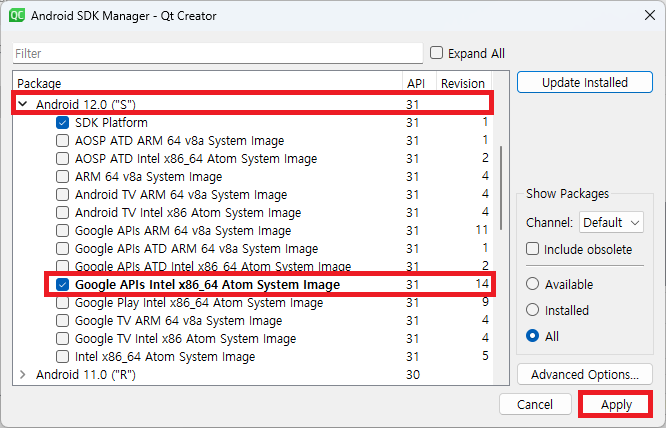Viewport: 666px width, 428px height.
Task: Collapse the Android 12.0 ("S") tree node
Action: (x=23, y=104)
